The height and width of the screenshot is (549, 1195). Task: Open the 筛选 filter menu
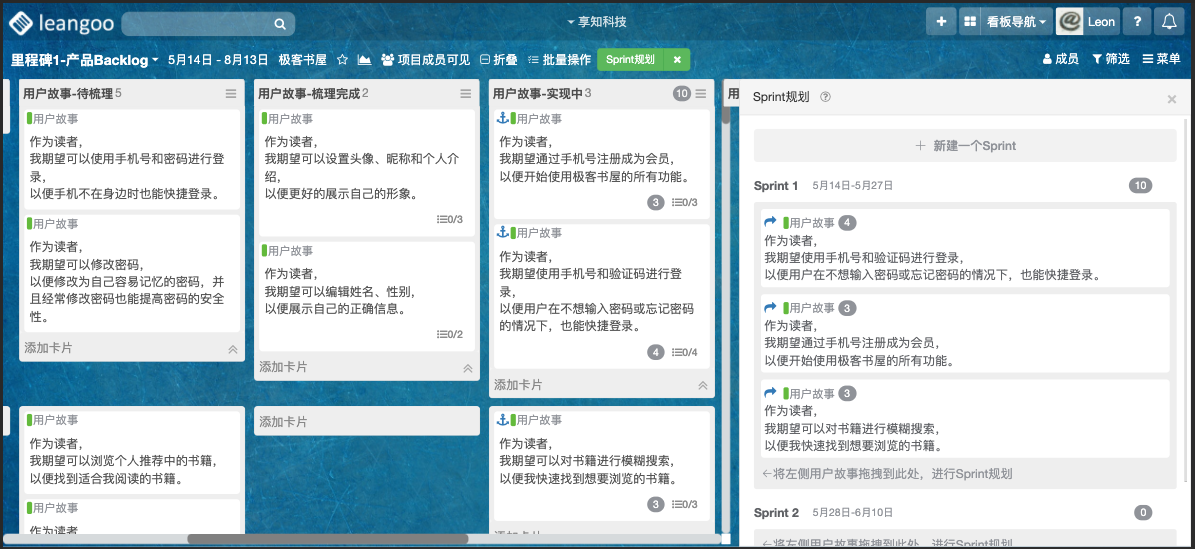click(1110, 59)
